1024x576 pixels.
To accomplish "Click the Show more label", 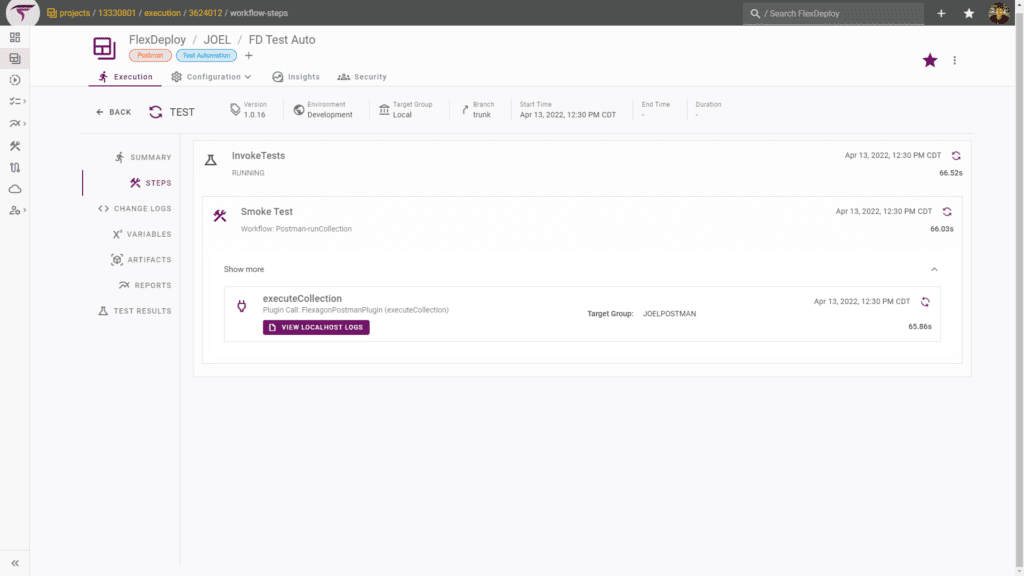I will tap(244, 270).
